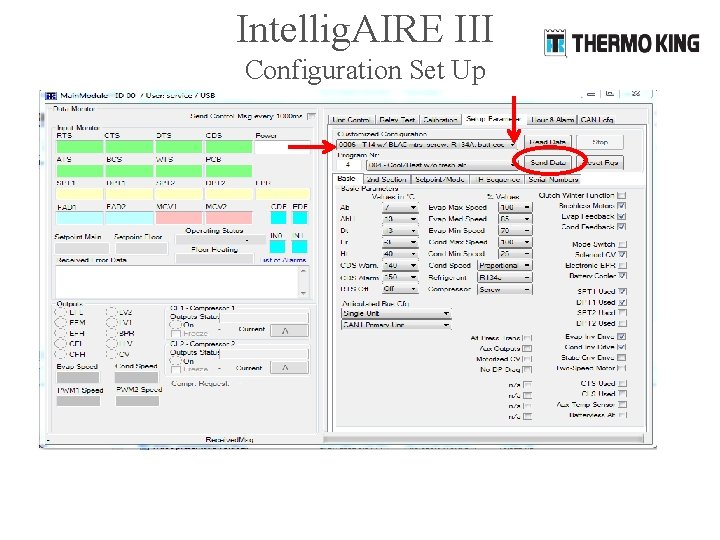Screen dimensions: 720x540
Task: Toggle the Evap Inv Drive checkbox
Action: (x=622, y=337)
